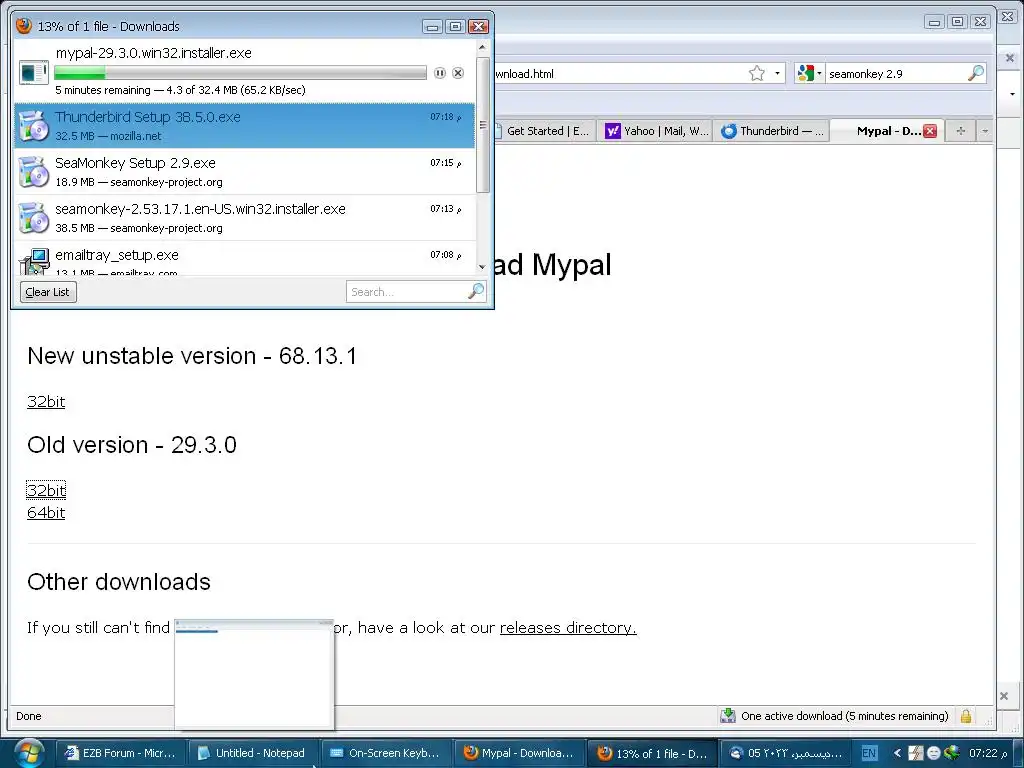
Task: Select the emailtray_setup.exe entry
Action: tap(244, 259)
